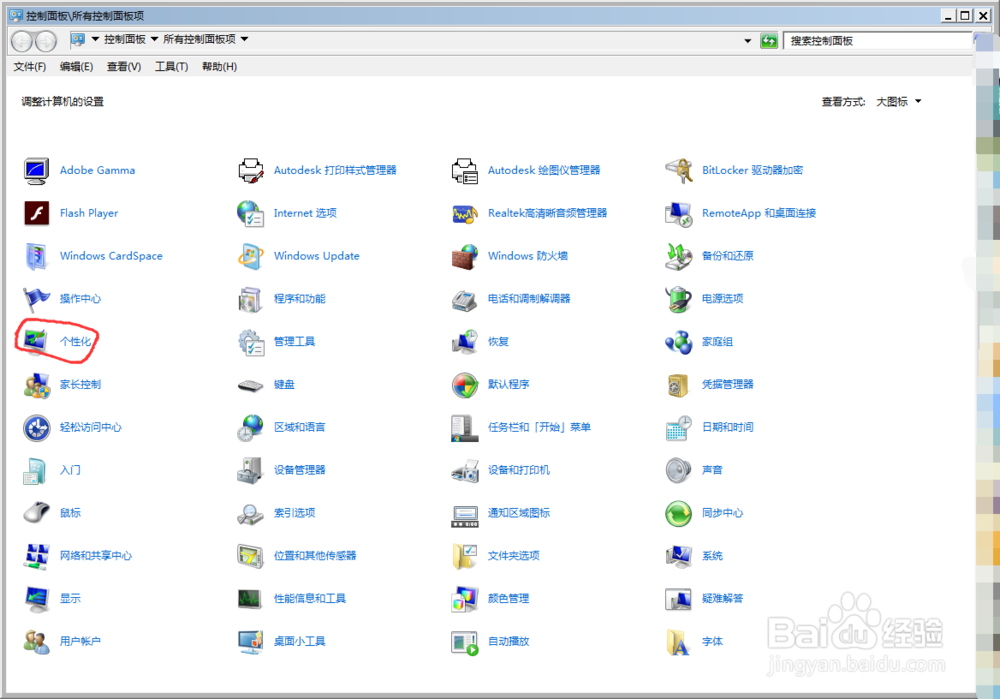Click the Windows 防火墙 brick wall icon
This screenshot has width=1000, height=699.
[x=465, y=256]
